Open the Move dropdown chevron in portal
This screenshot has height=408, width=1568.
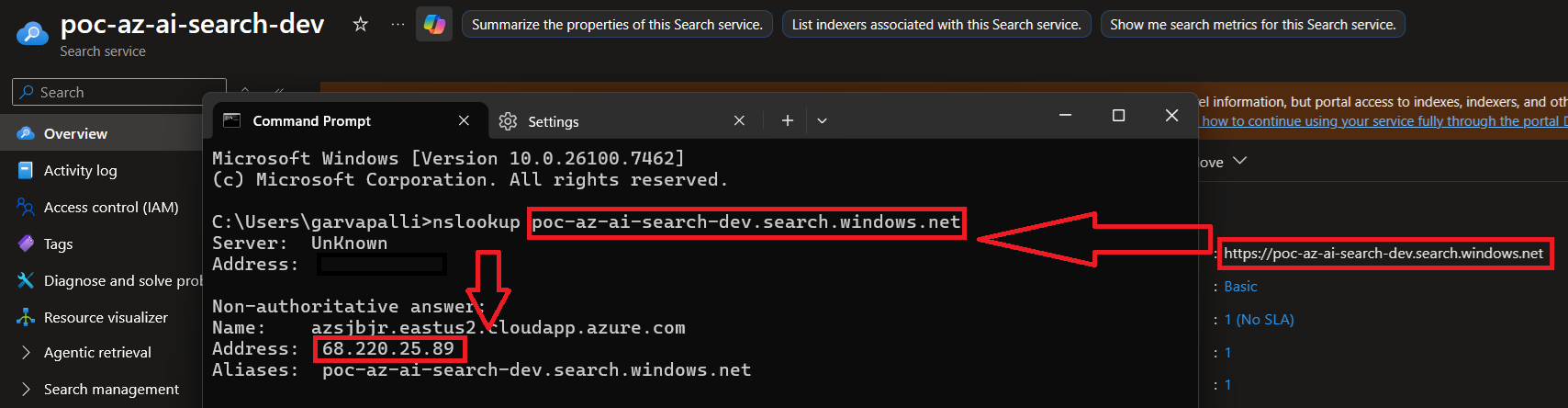[1239, 161]
